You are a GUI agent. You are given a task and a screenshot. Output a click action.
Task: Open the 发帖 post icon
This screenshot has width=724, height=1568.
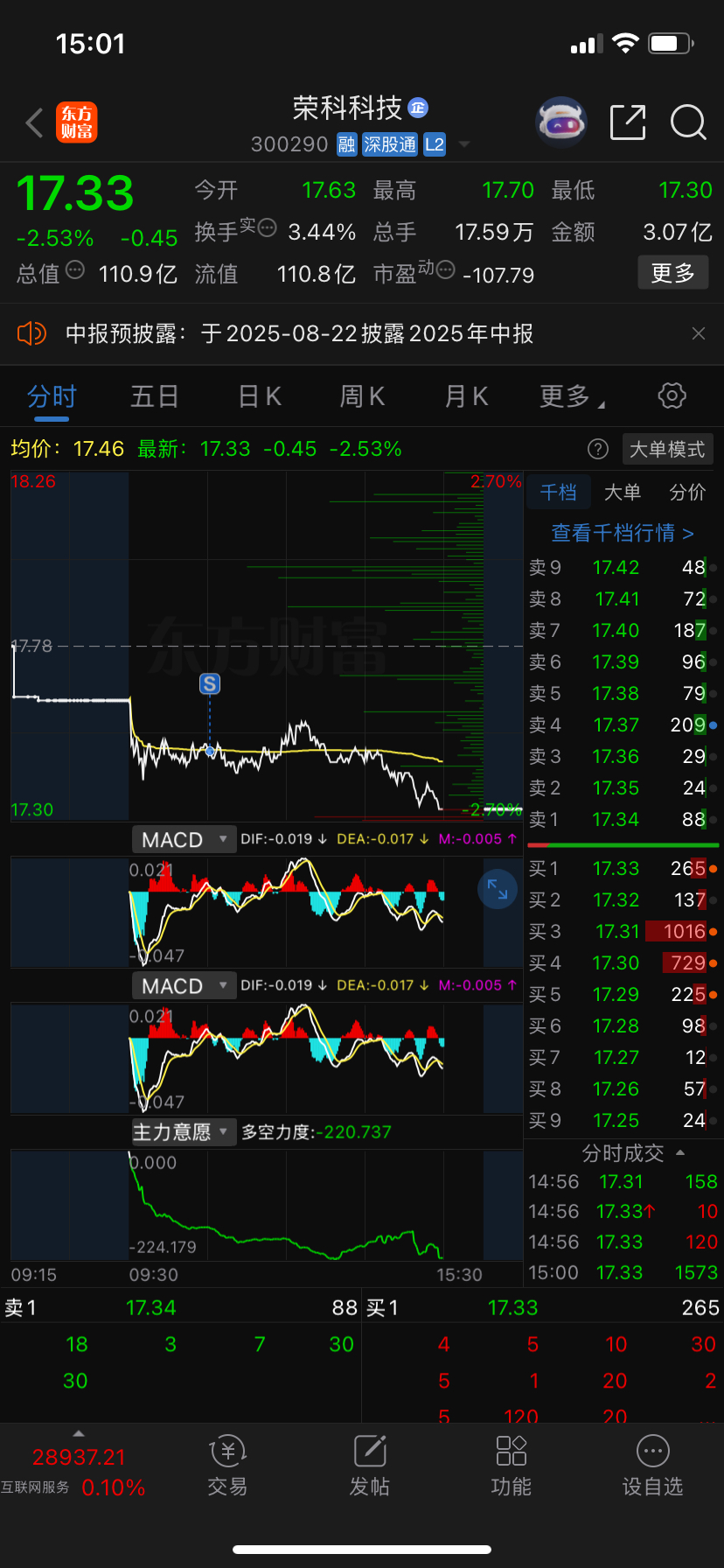click(x=370, y=1466)
